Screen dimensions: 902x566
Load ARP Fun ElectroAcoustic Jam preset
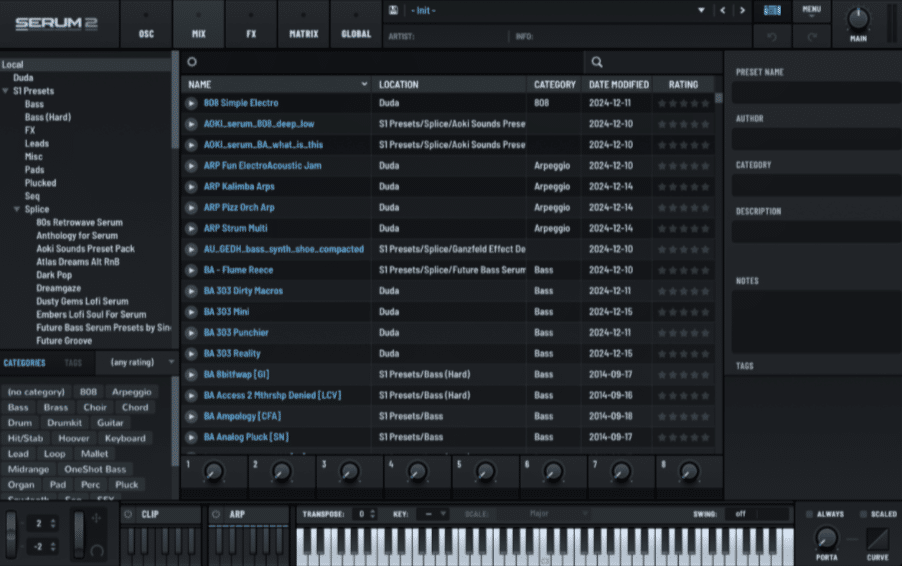262,166
